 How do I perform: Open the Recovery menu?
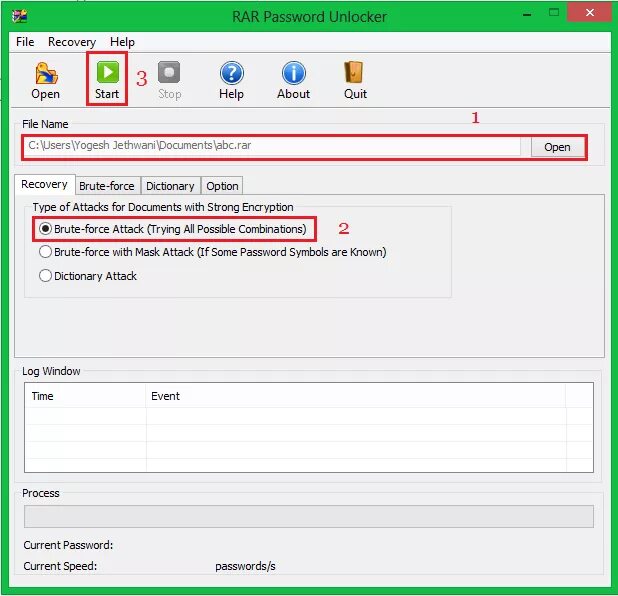[72, 42]
